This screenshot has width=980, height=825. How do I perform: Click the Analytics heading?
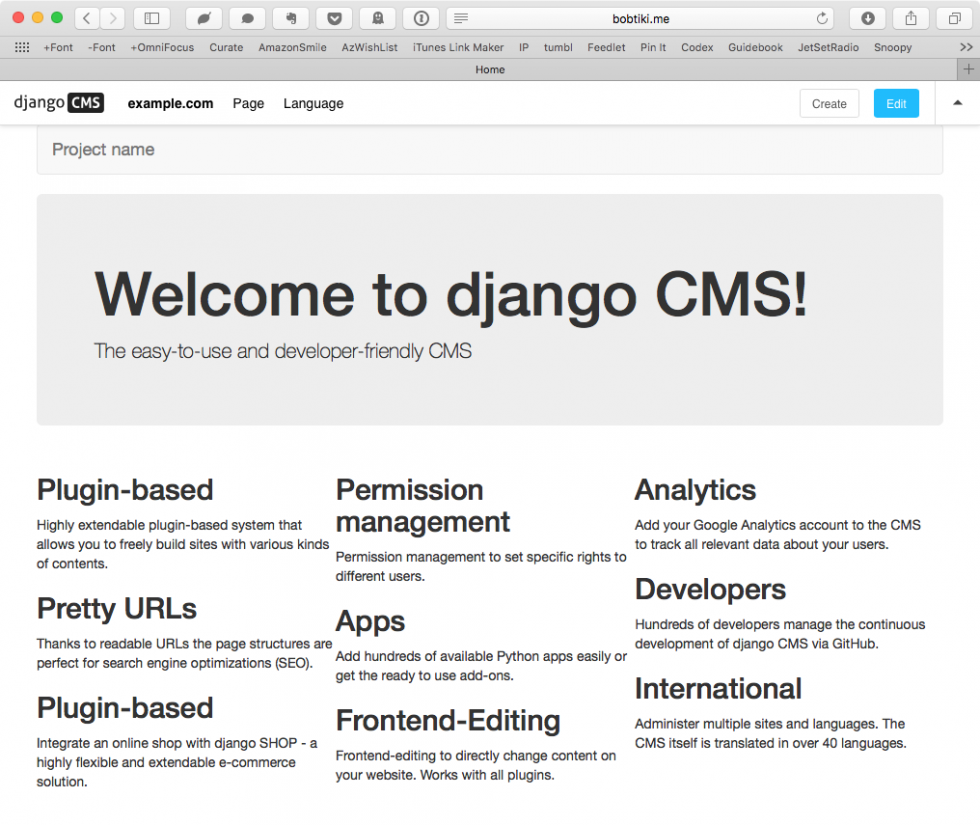pos(695,490)
